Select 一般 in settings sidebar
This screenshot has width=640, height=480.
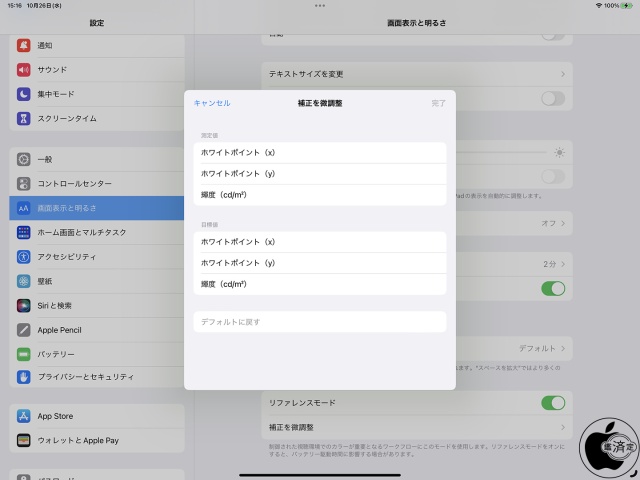click(x=97, y=159)
